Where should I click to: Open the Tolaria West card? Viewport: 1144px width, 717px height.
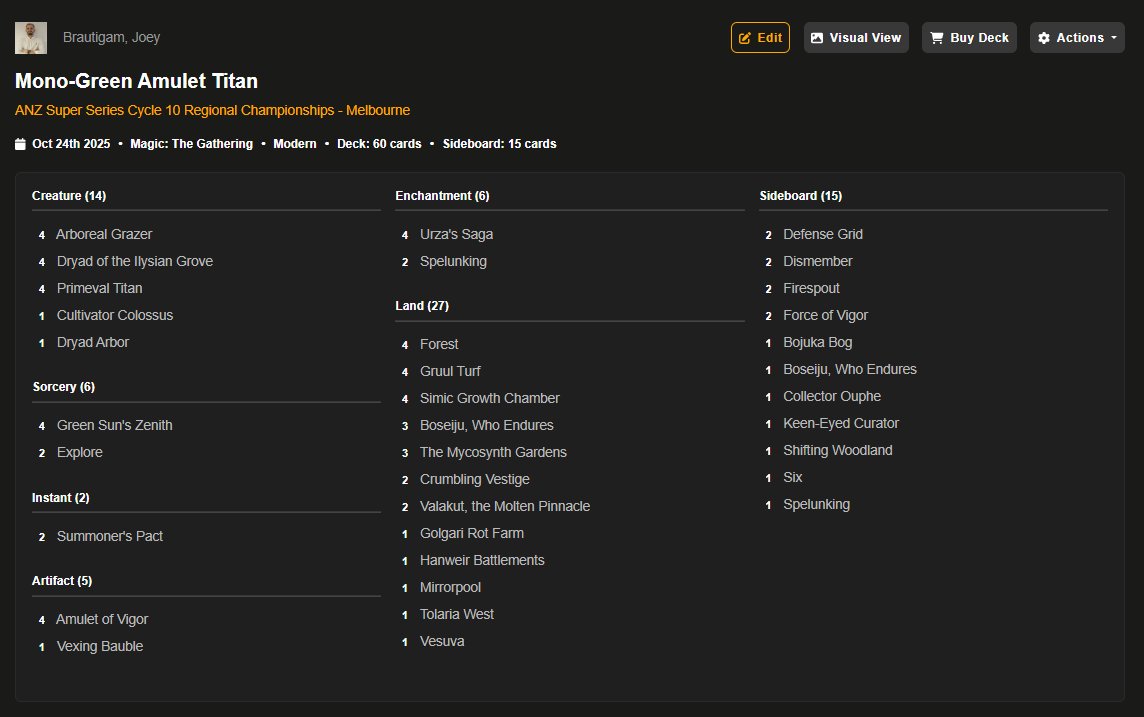pos(457,614)
